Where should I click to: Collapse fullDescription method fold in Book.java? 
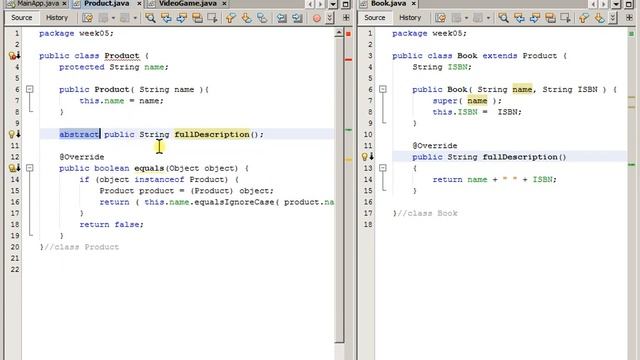tap(382, 168)
